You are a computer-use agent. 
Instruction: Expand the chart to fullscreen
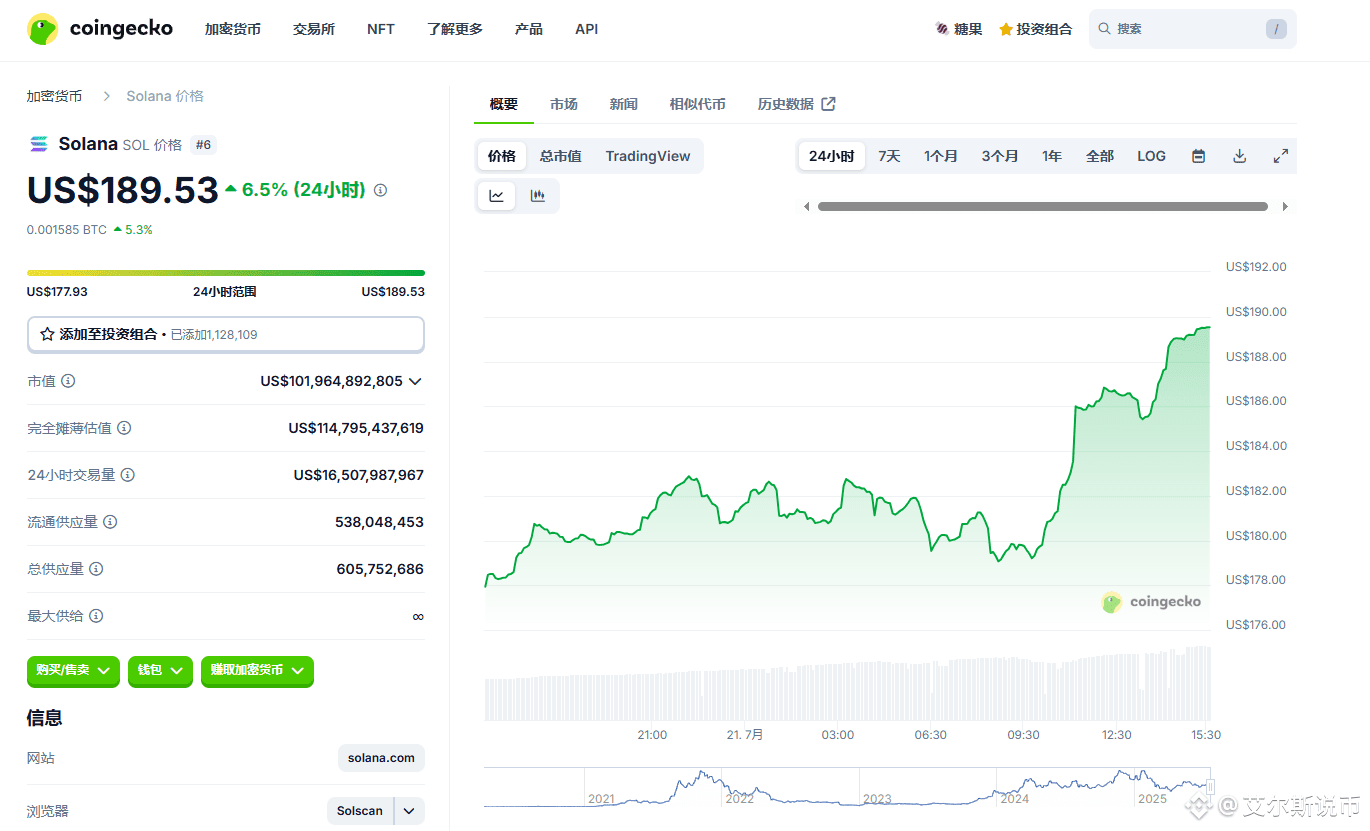point(1280,156)
